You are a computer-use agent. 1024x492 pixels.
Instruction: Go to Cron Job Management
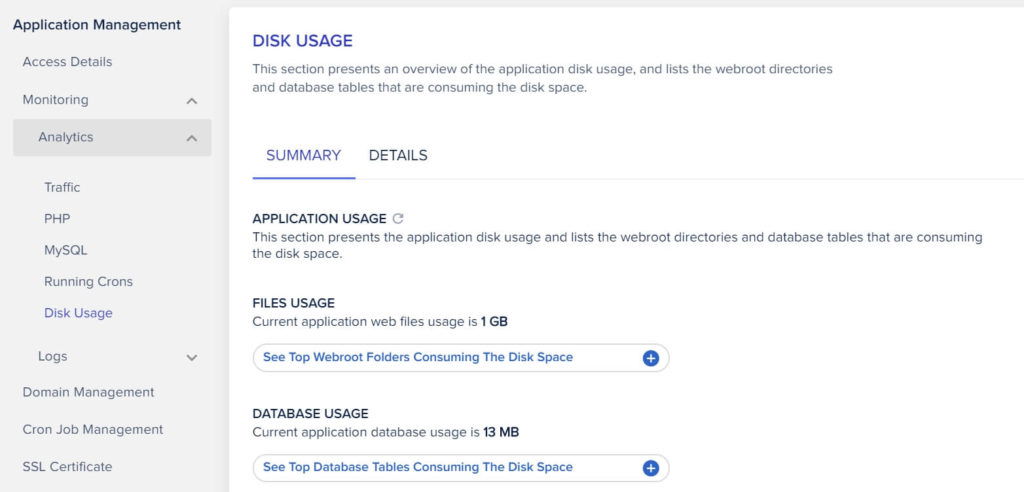point(93,430)
